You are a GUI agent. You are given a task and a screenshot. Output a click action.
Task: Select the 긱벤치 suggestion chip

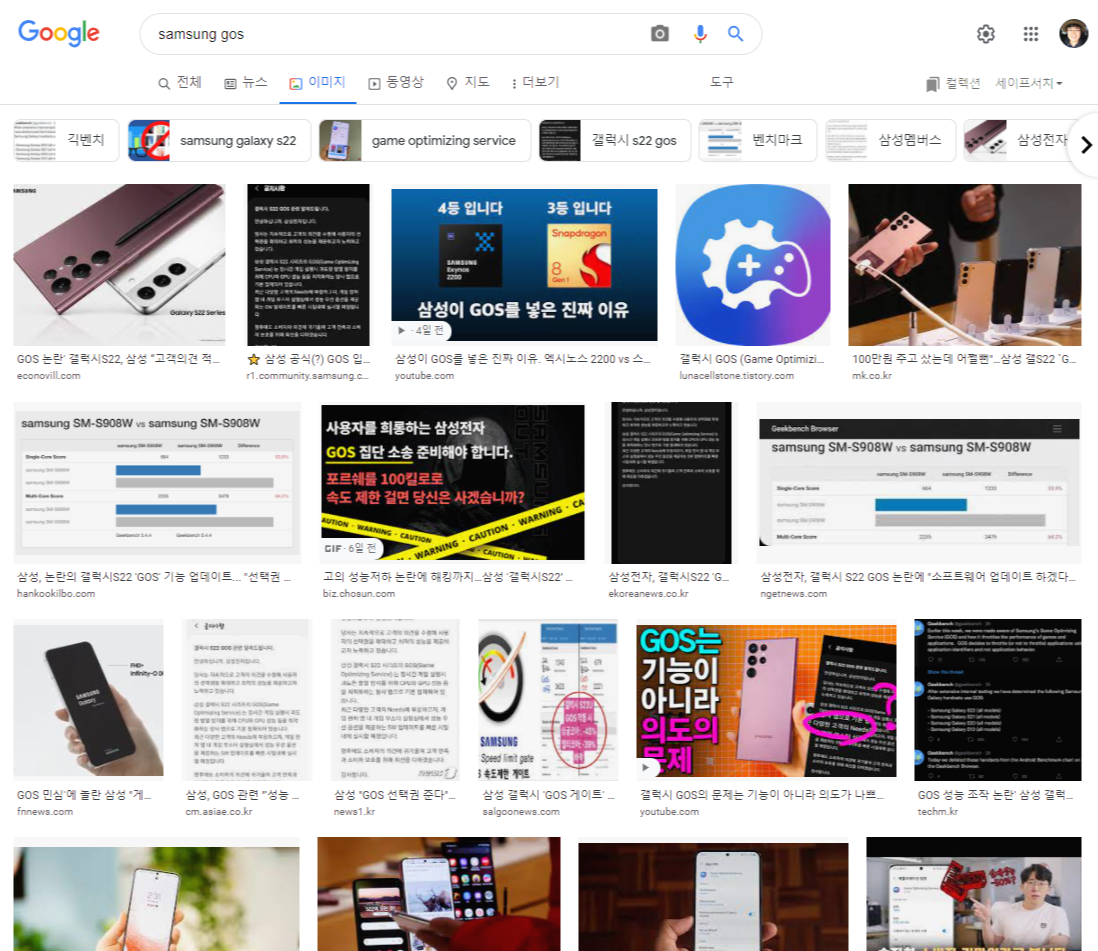point(66,140)
